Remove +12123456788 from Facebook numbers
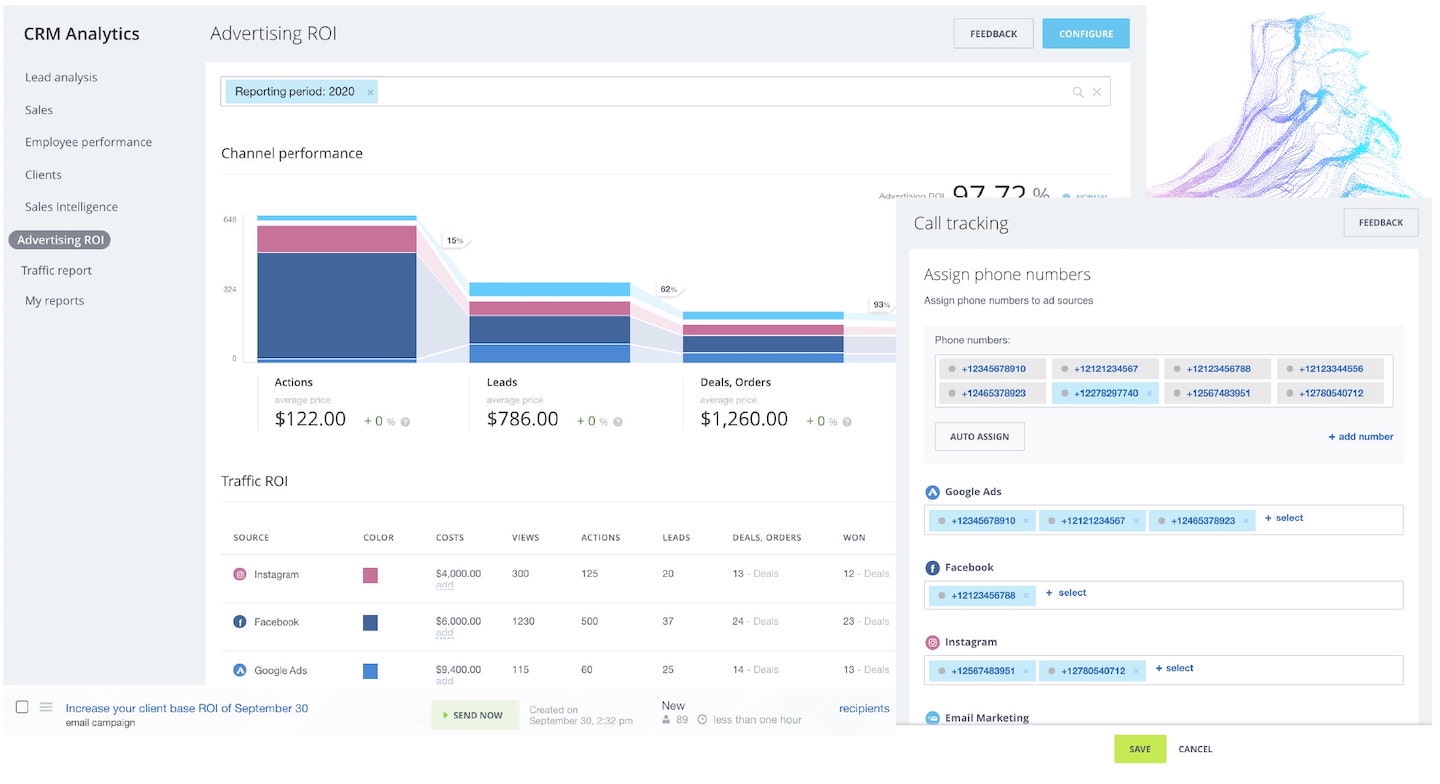The image size is (1440, 784). (1025, 596)
